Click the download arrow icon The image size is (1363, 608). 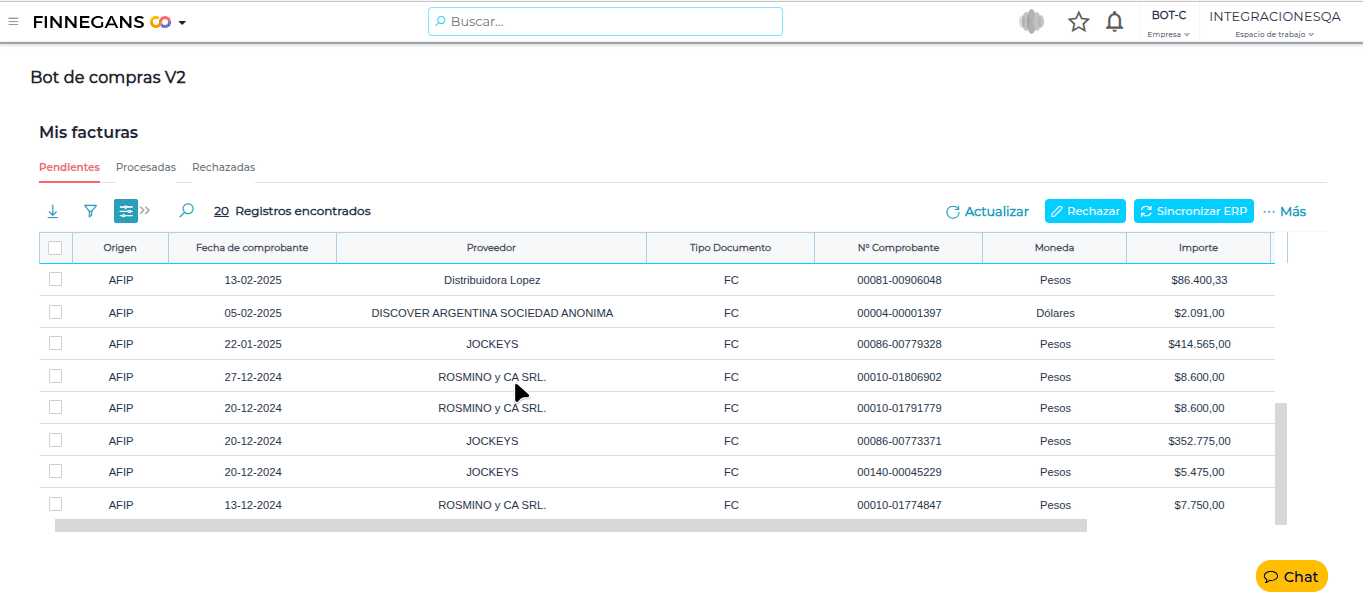[x=53, y=211]
